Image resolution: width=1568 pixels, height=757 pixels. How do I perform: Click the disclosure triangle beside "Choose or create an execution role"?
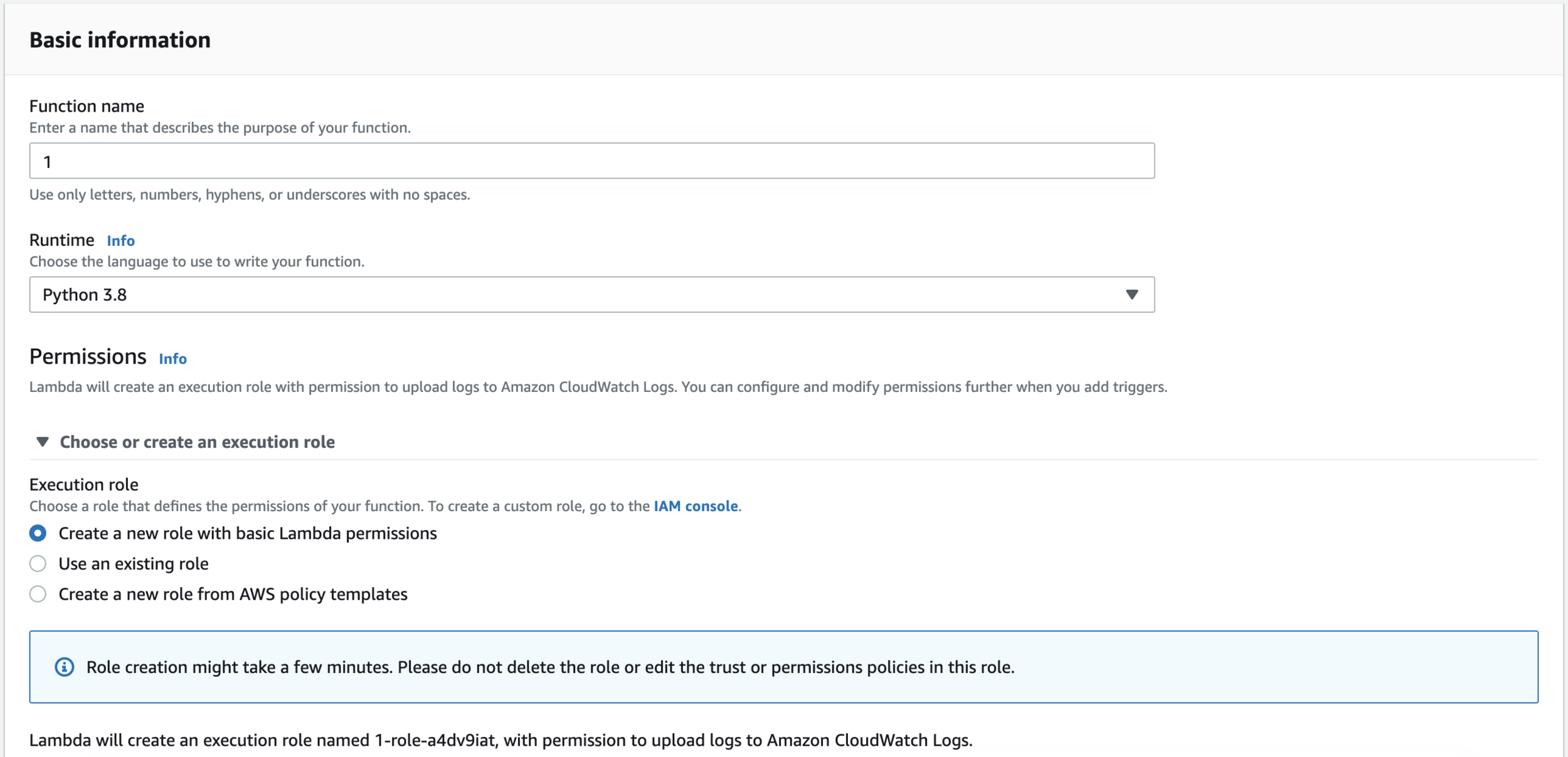coord(41,442)
